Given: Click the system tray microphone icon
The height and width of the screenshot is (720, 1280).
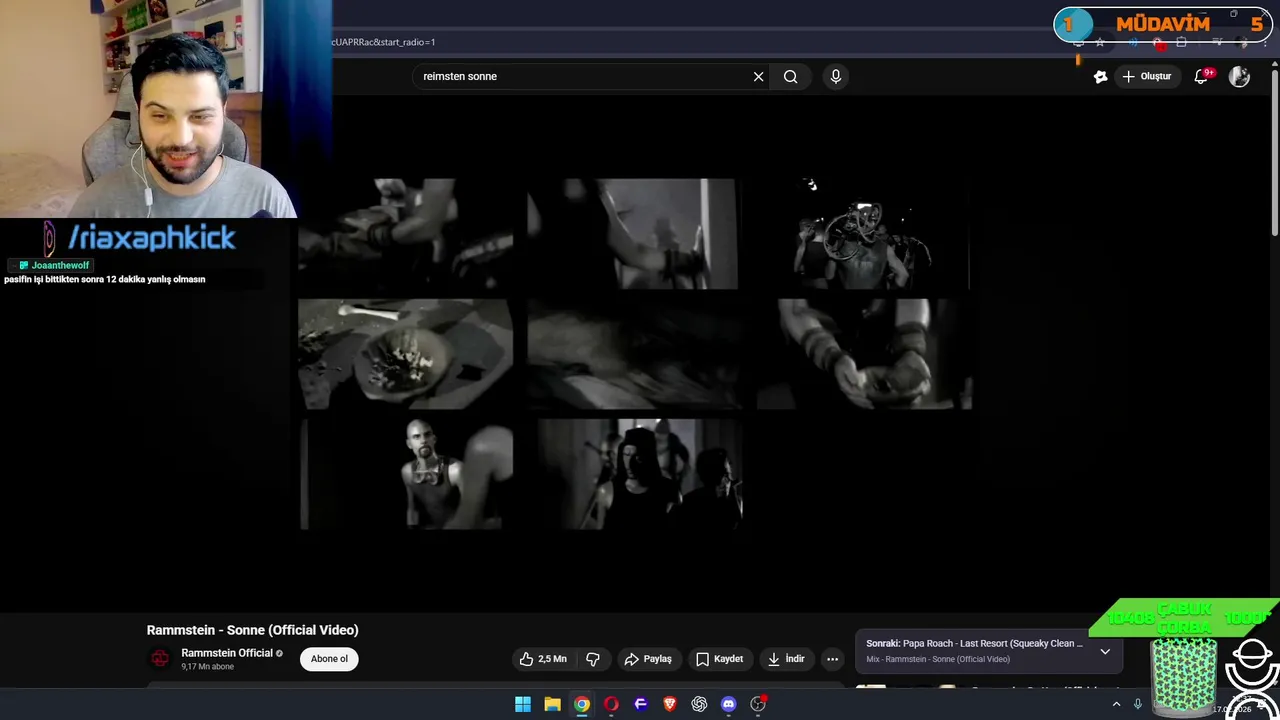Looking at the screenshot, I should [1137, 704].
